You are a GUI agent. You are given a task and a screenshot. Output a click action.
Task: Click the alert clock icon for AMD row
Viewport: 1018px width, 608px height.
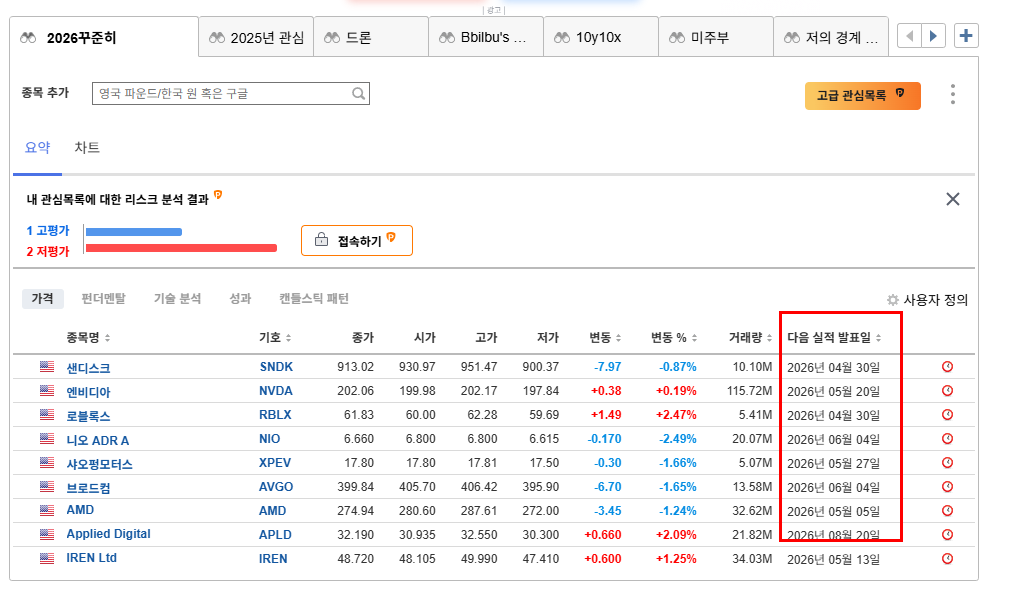tap(947, 511)
